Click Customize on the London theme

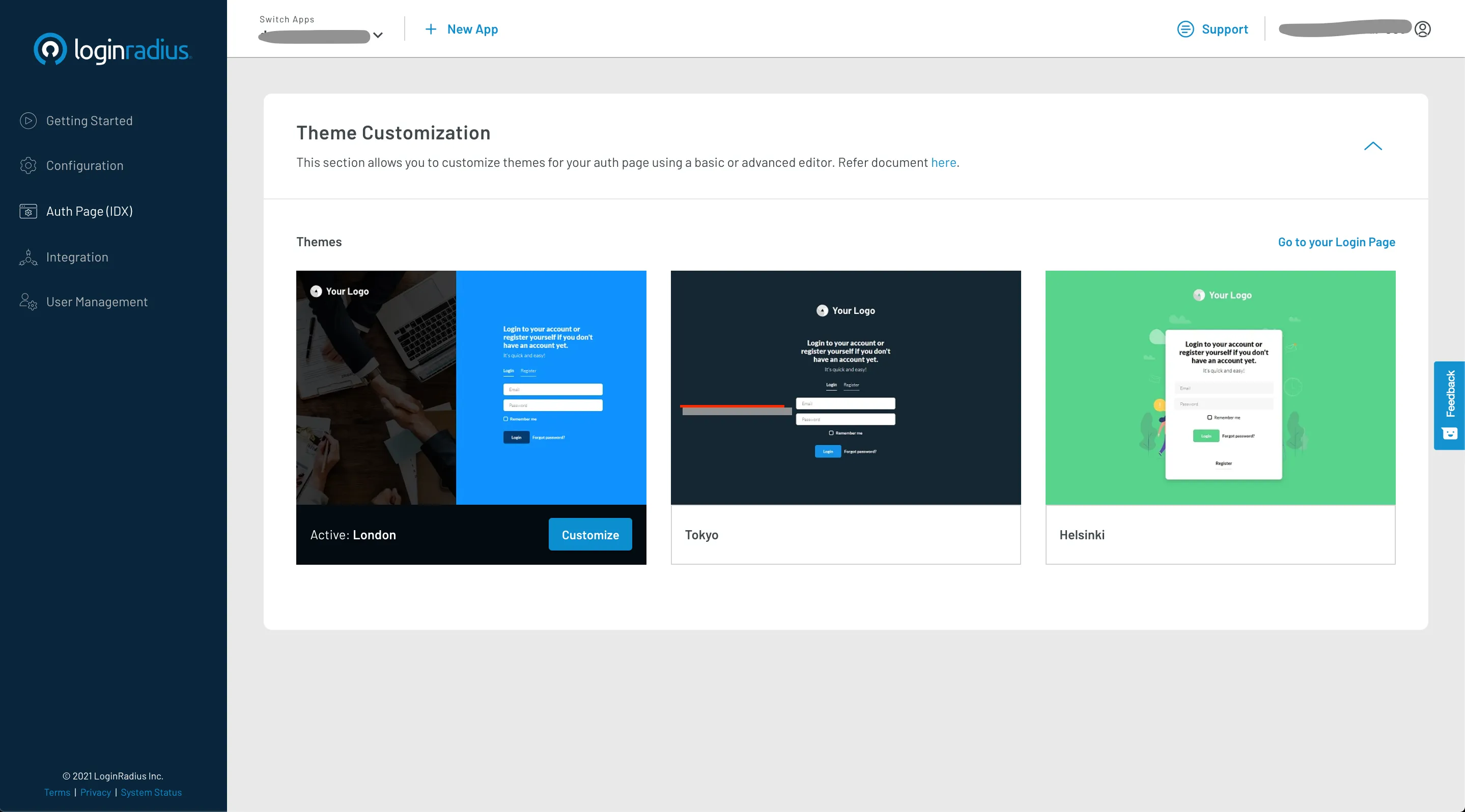tap(590, 534)
